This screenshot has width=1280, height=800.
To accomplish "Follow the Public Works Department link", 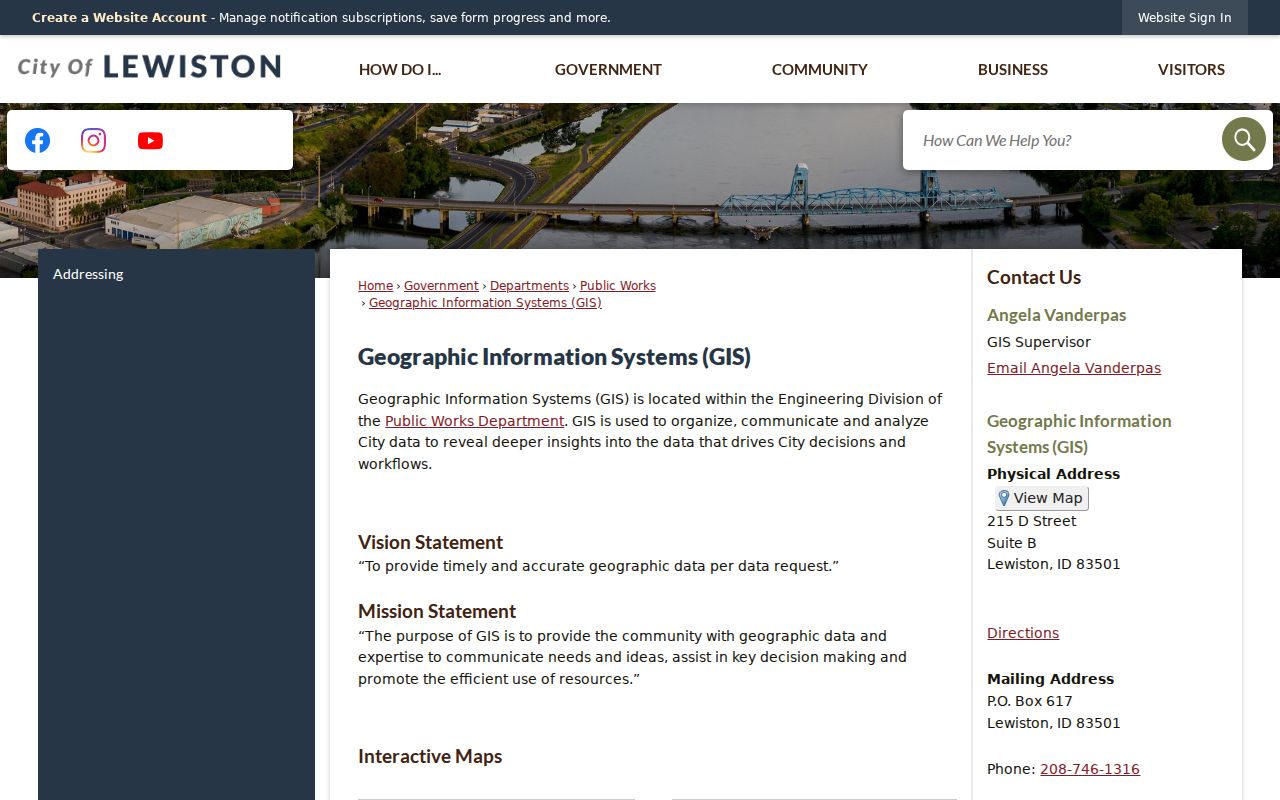I will [x=474, y=421].
